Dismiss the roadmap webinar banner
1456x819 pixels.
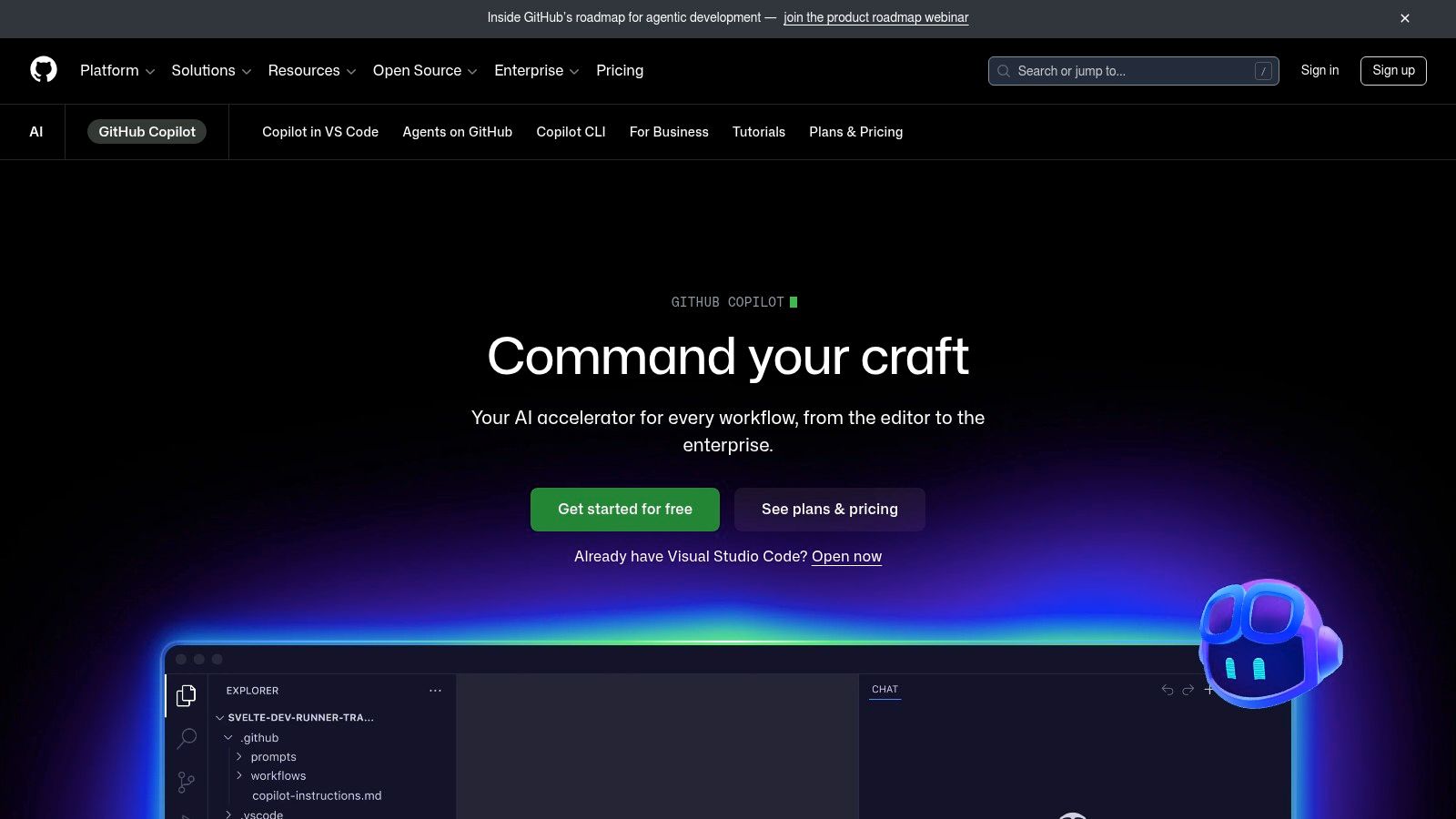(x=1405, y=18)
